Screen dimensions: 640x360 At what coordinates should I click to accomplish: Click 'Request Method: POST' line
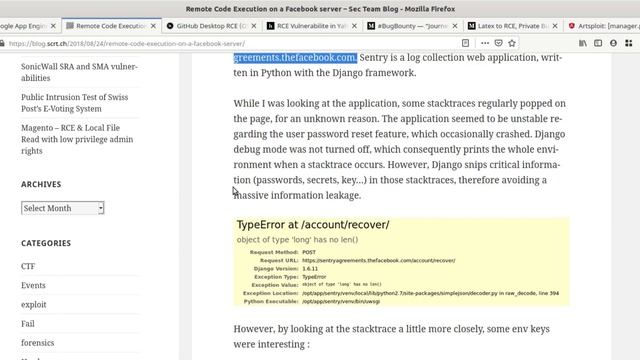(x=282, y=252)
